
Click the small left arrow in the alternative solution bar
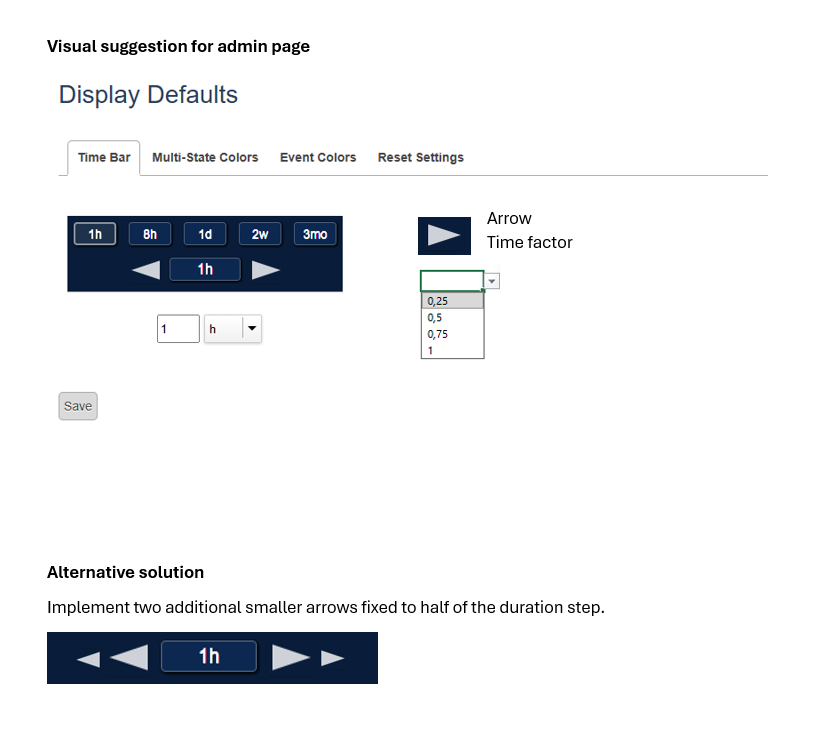point(89,658)
